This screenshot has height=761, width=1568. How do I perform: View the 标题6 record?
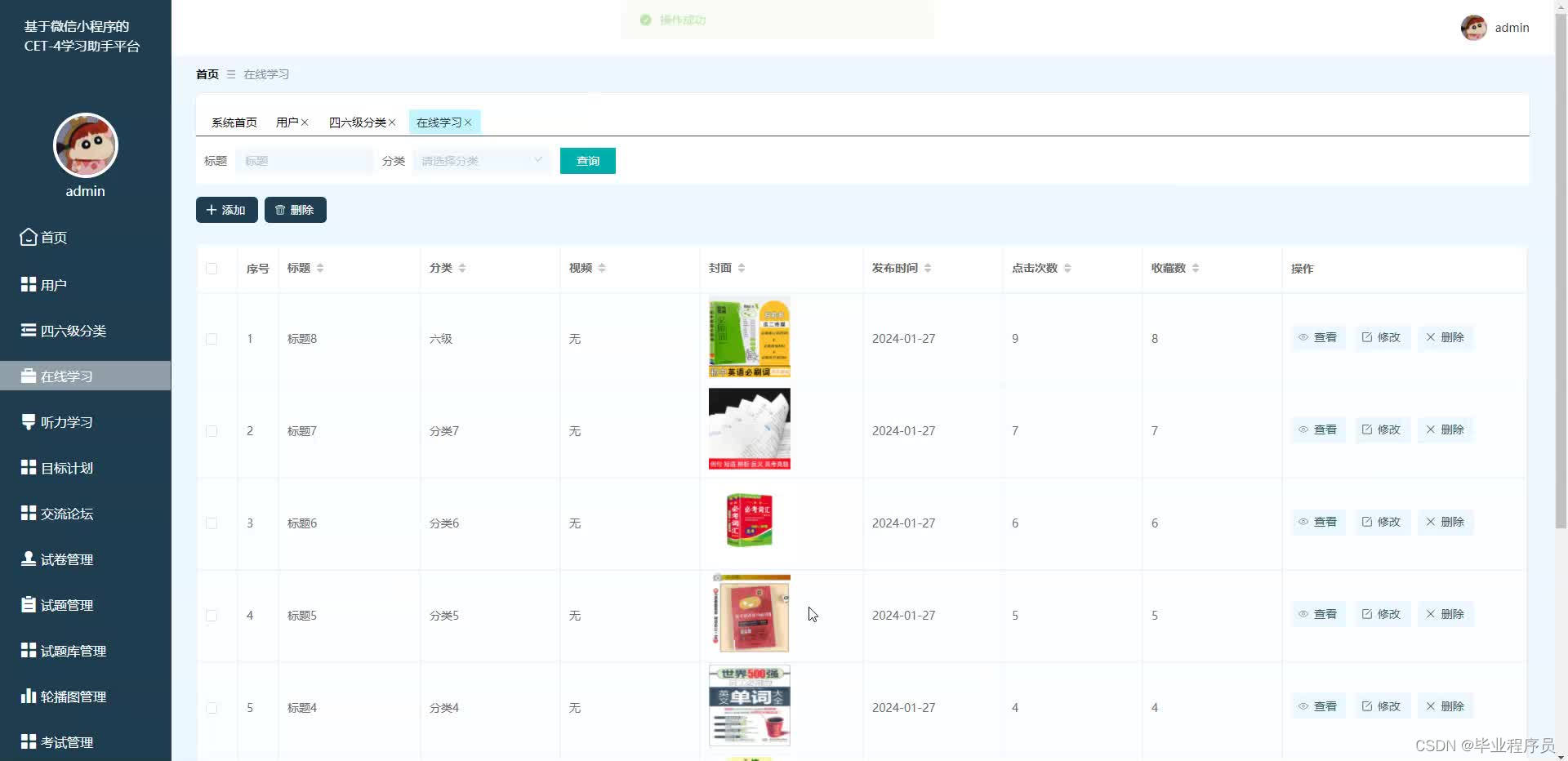[x=1318, y=522]
